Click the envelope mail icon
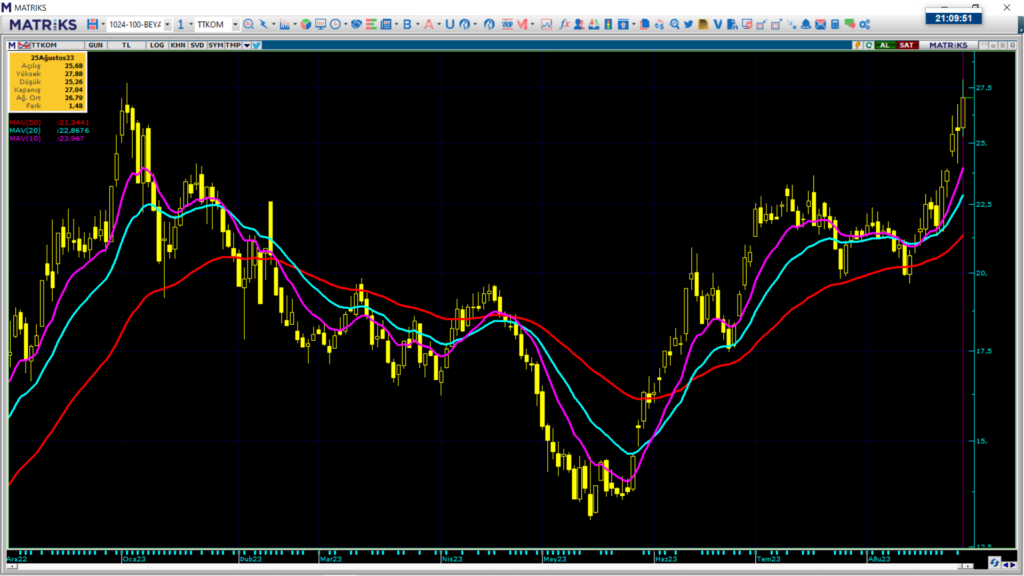 coord(820,24)
